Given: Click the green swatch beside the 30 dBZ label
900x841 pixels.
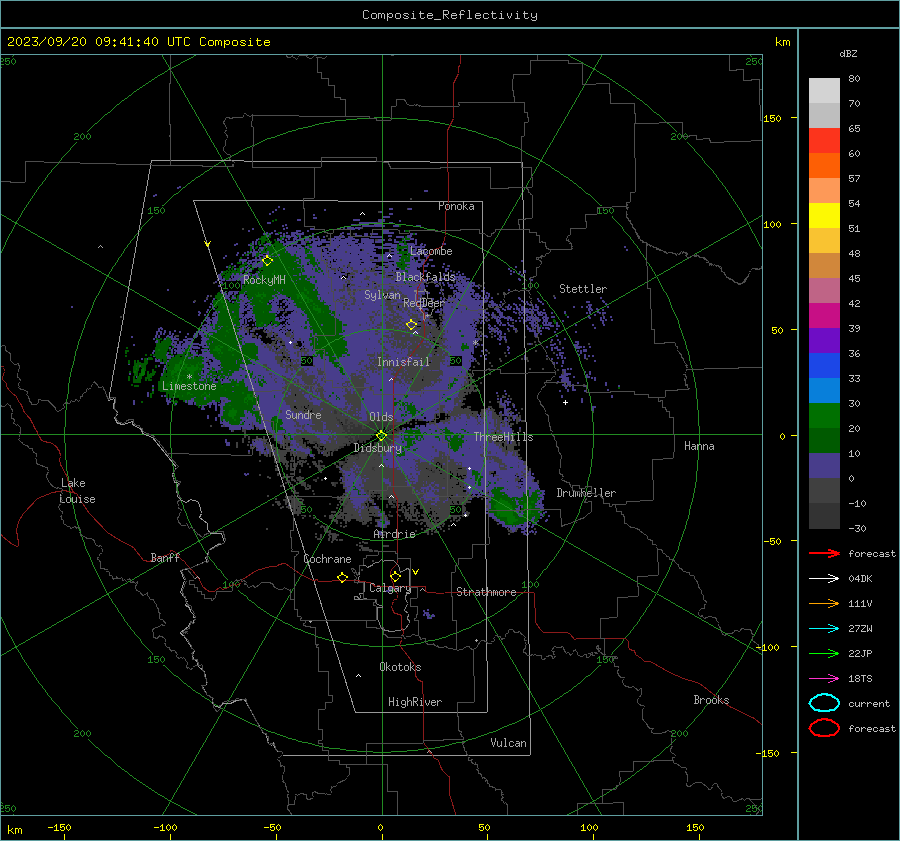Looking at the screenshot, I should (x=824, y=415).
